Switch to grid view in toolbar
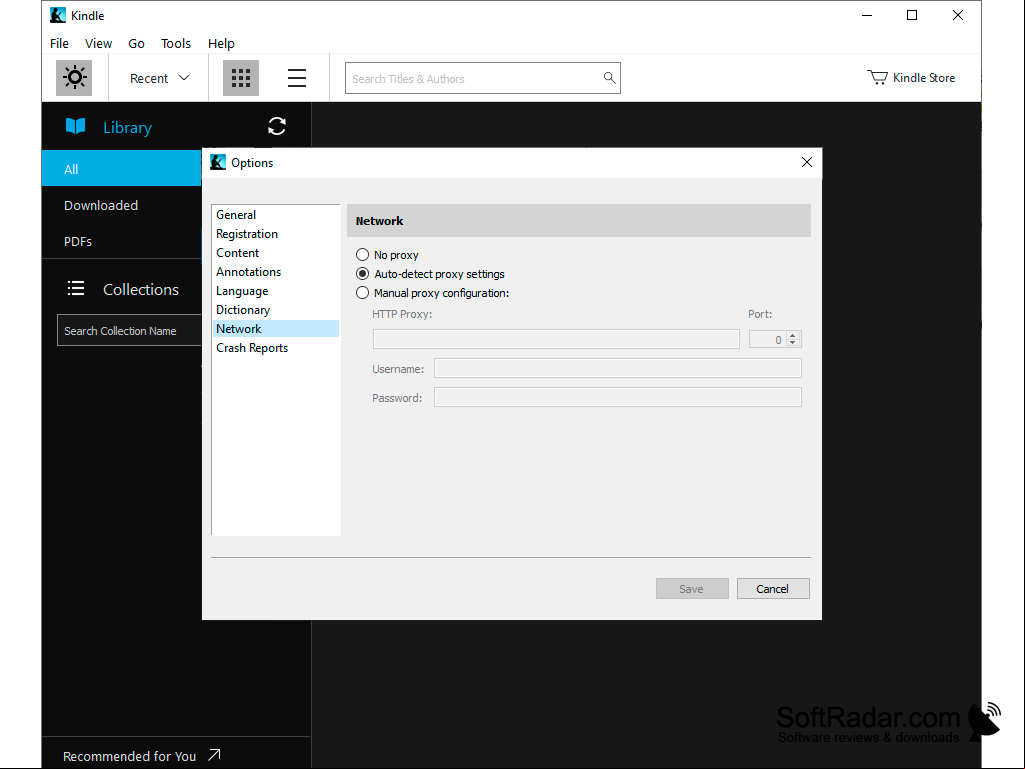Screen dimensions: 1025x769 coord(241,78)
